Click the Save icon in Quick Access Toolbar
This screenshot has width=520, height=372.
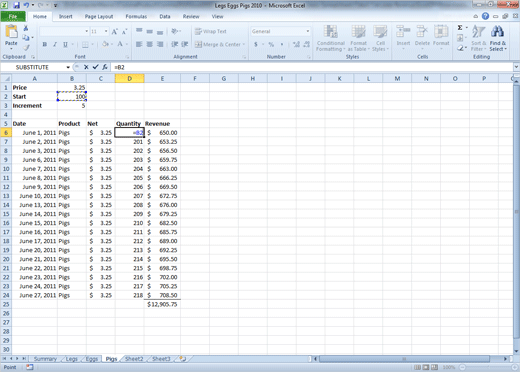coord(16,5)
